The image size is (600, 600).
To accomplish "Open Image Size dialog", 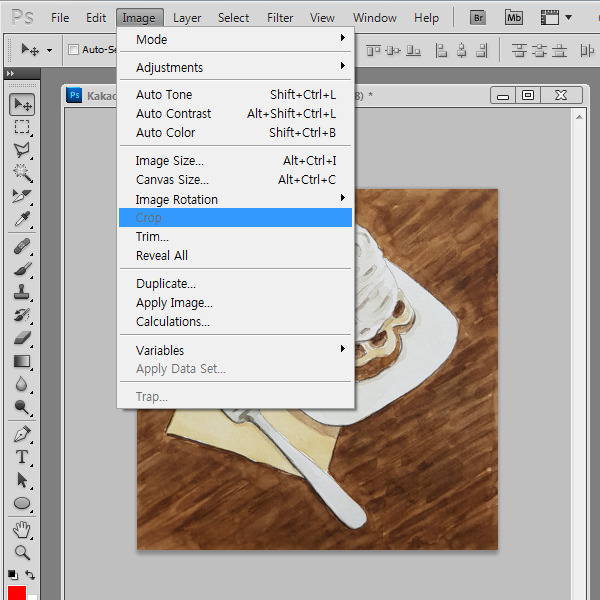I will 235,161.
